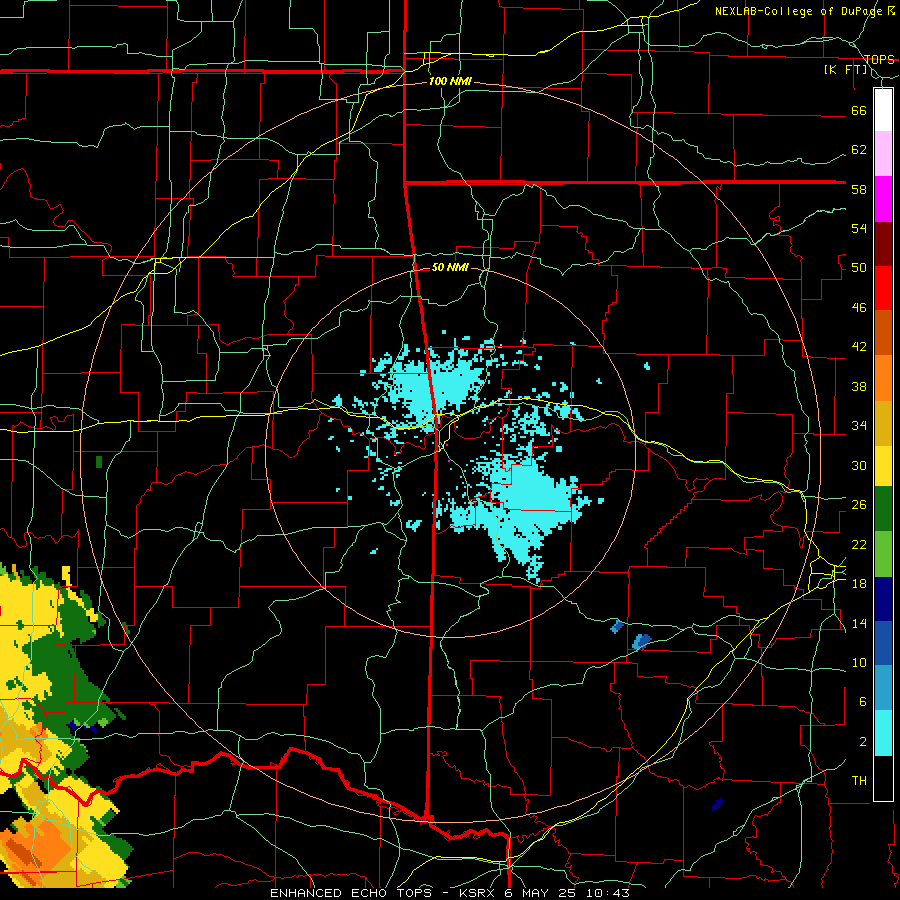Image resolution: width=900 pixels, height=900 pixels.
Task: Click the legend value 30
Action: (859, 465)
